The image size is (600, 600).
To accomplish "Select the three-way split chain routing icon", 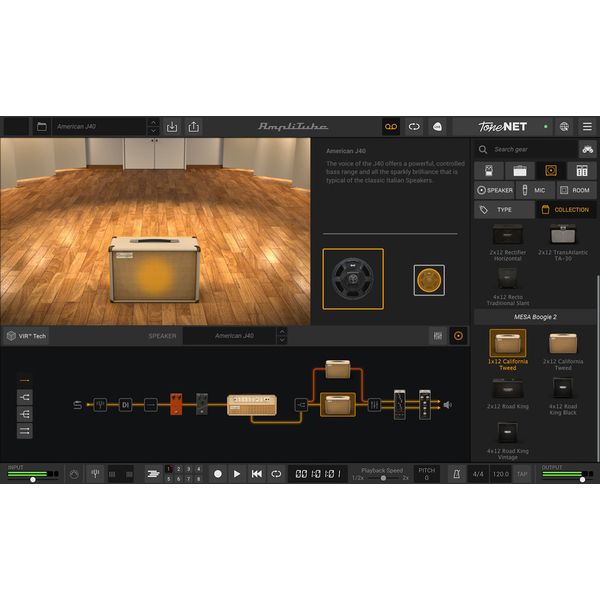I will click(24, 414).
